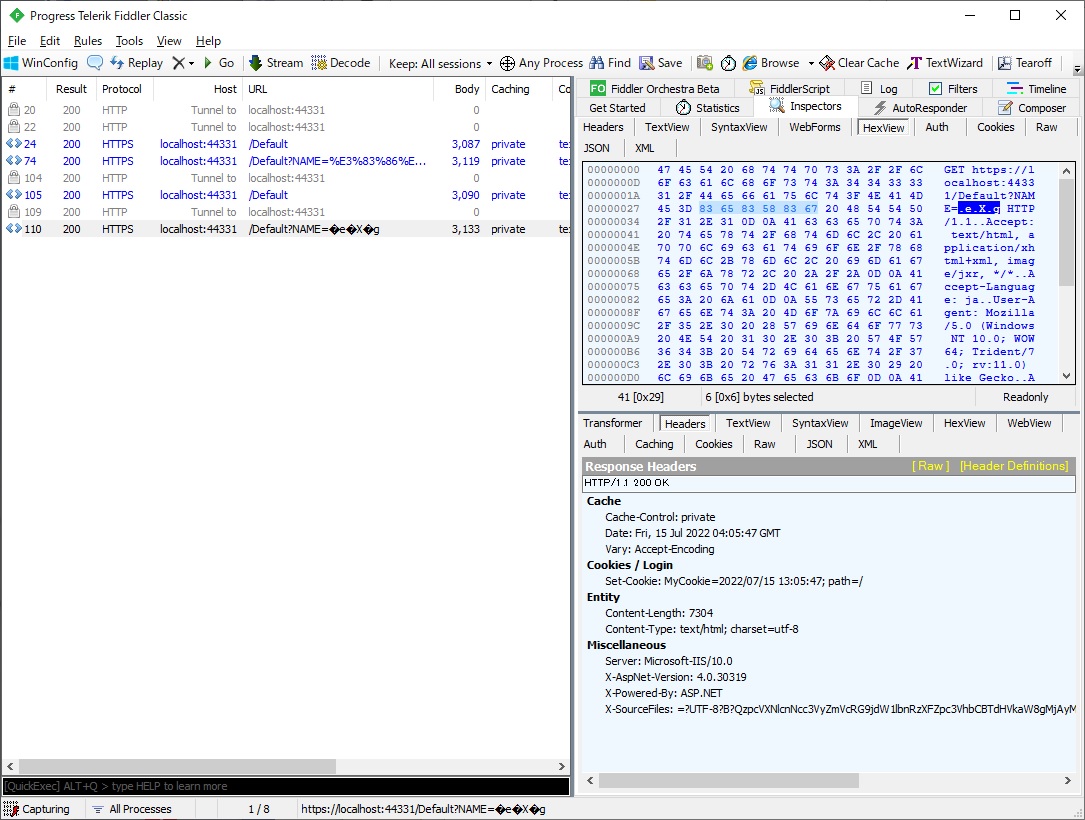Image resolution: width=1085 pixels, height=820 pixels.
Task: Open the dropdown arrow beside the Remove X
Action: coord(192,63)
